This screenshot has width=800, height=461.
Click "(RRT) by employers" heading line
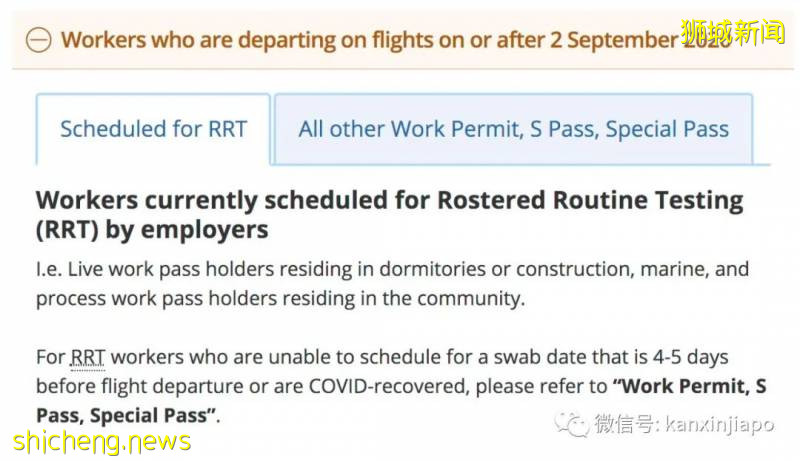tap(152, 229)
